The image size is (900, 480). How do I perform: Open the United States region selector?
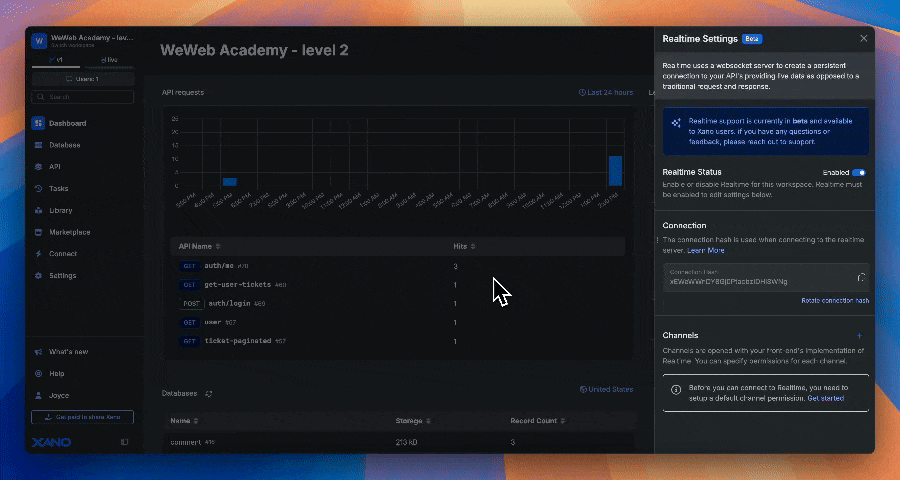606,389
